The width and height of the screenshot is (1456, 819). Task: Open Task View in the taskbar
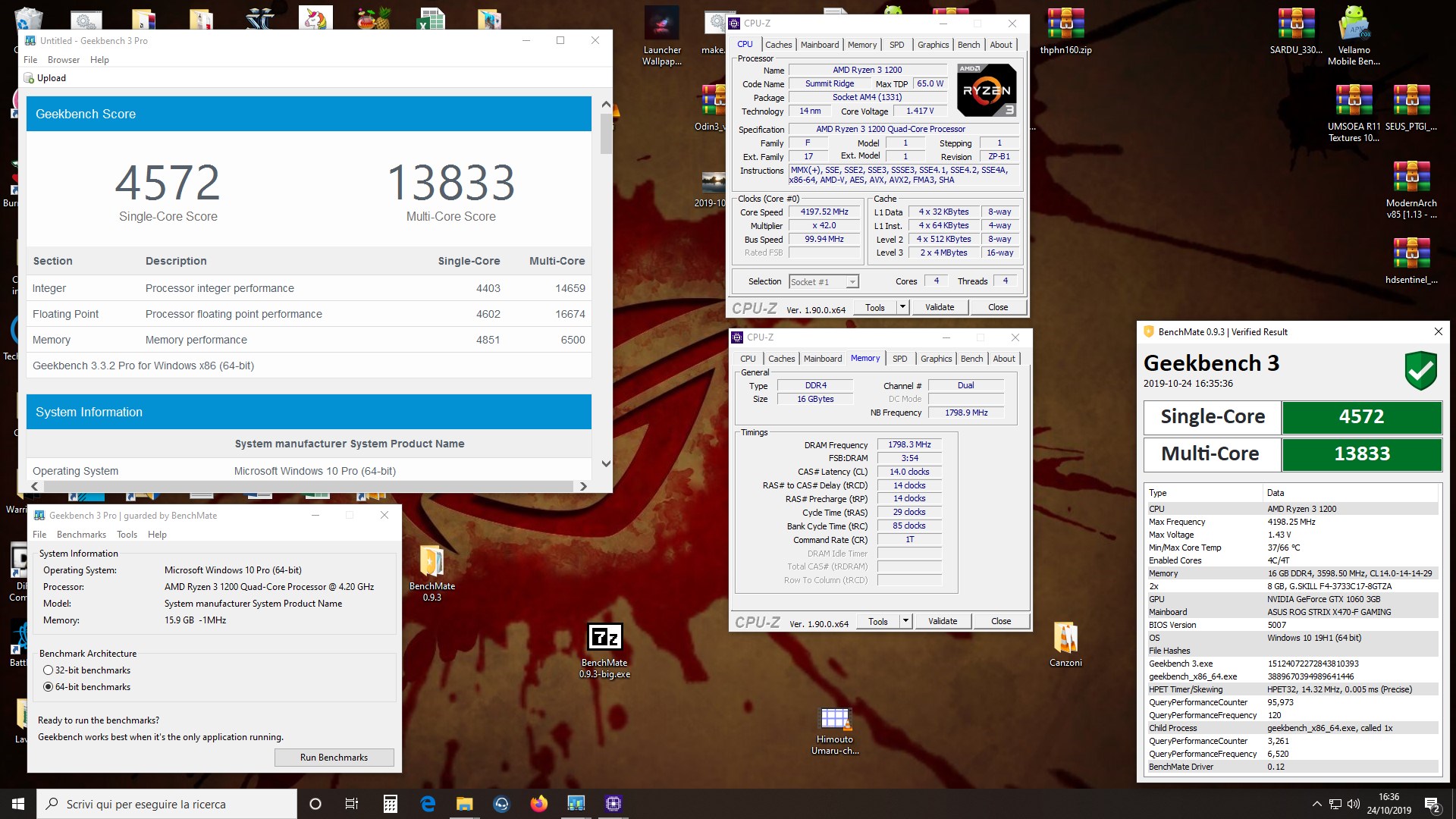click(352, 804)
